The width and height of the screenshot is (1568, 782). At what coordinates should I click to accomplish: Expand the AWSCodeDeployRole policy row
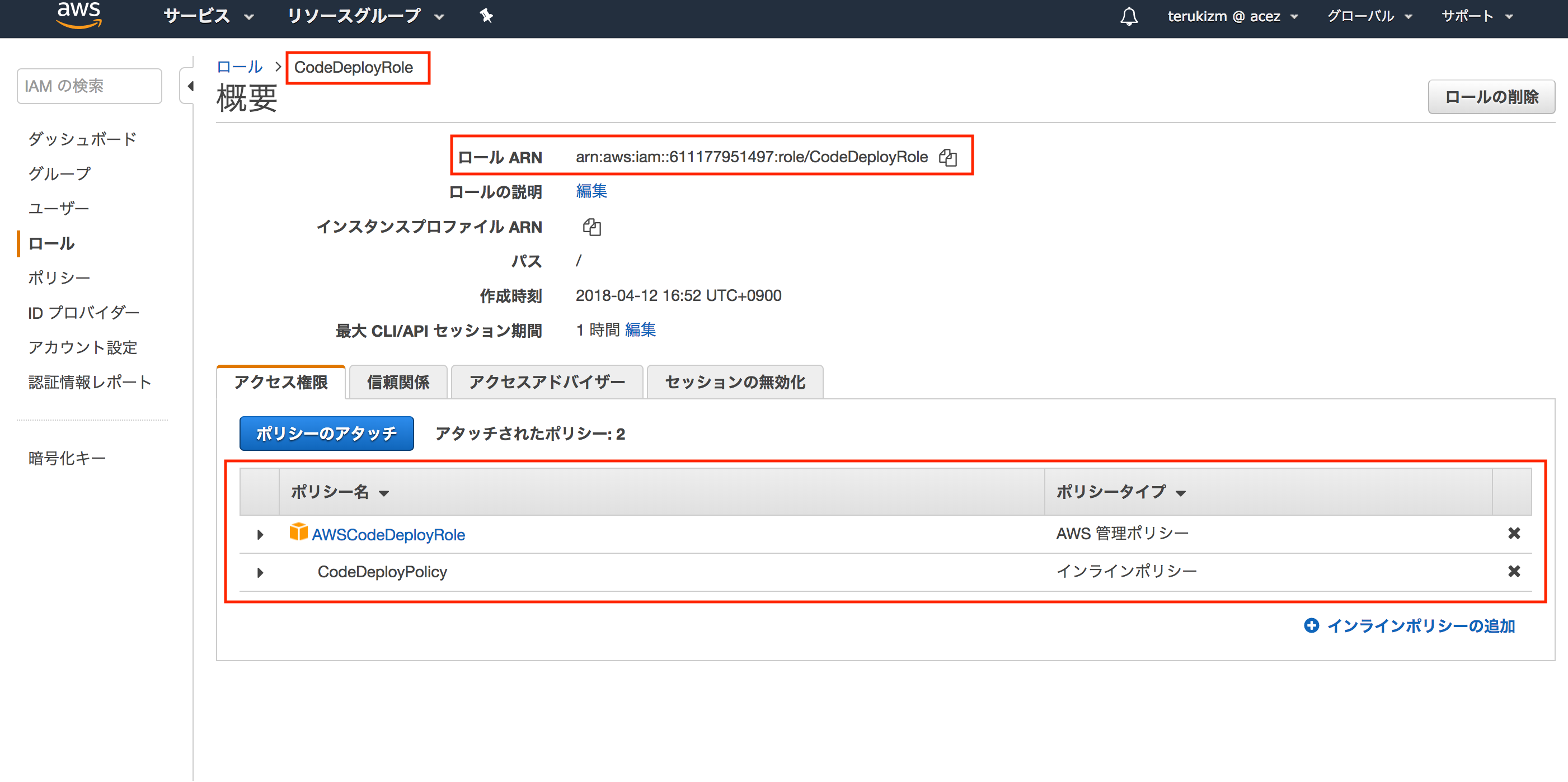click(x=261, y=534)
